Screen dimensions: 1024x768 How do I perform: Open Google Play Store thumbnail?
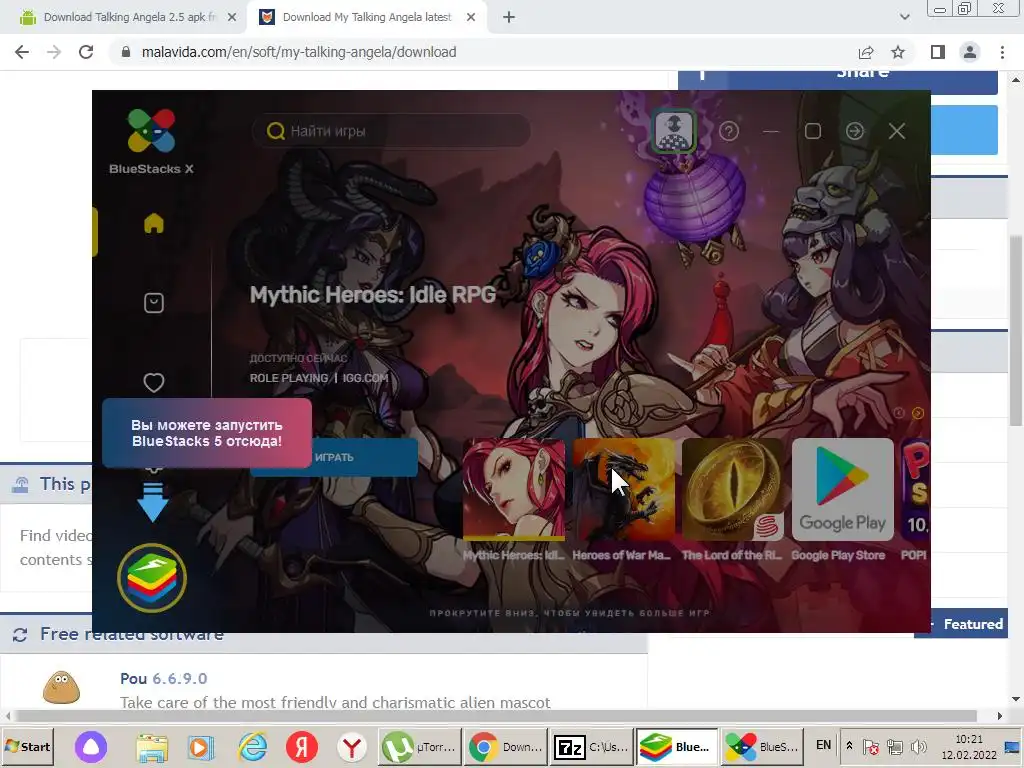(x=842, y=489)
